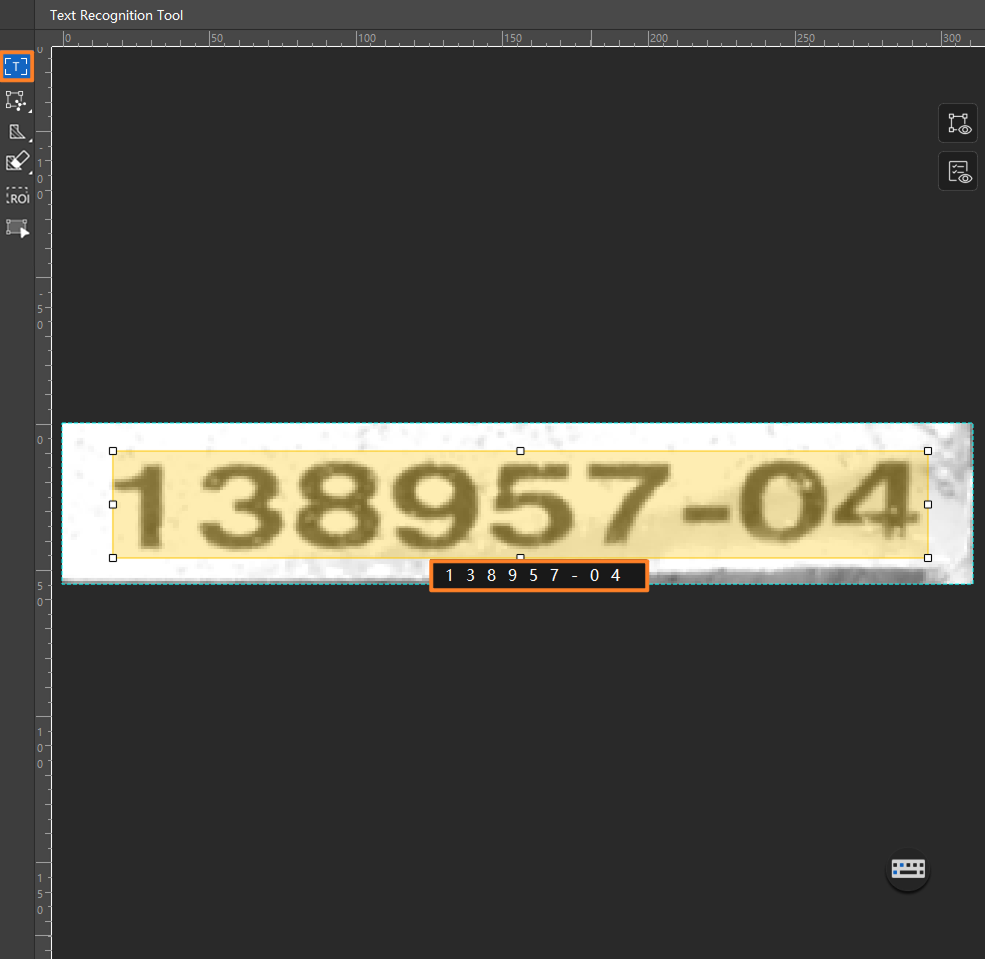Viewport: 985px width, 959px height.
Task: Click the Text Recognition Tool title
Action: coord(116,15)
